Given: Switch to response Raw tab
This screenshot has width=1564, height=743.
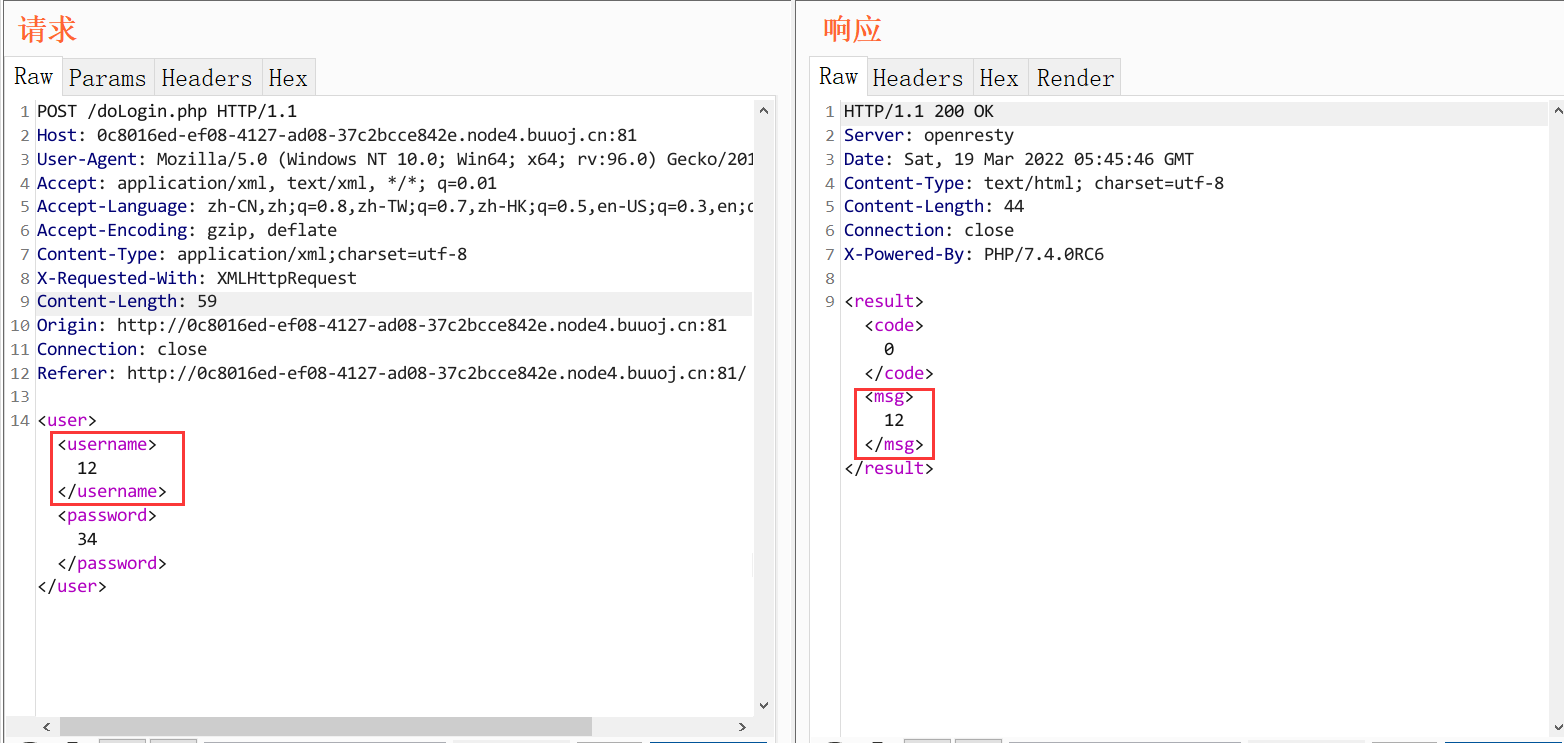Looking at the screenshot, I should [838, 77].
